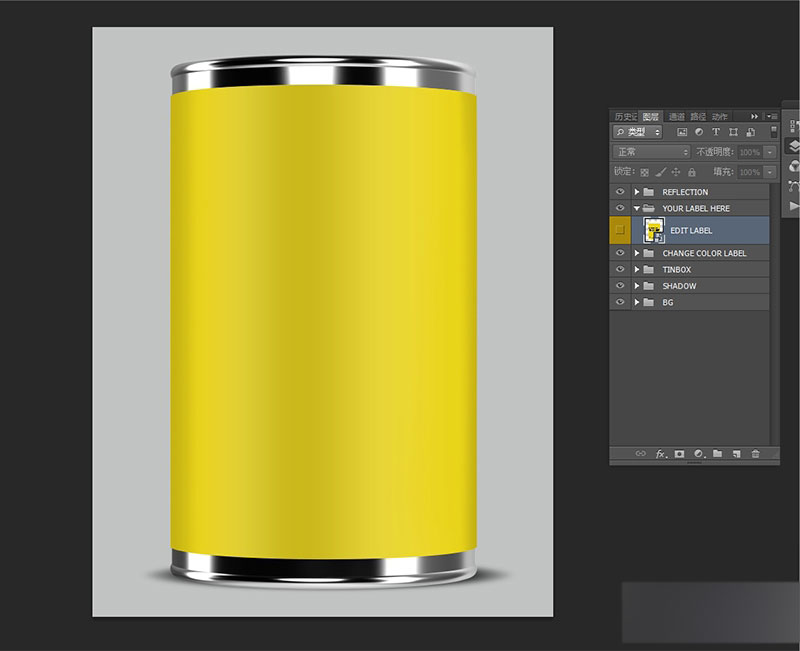
Task: Expand the CHANGE COLOR LABEL group
Action: click(x=637, y=253)
